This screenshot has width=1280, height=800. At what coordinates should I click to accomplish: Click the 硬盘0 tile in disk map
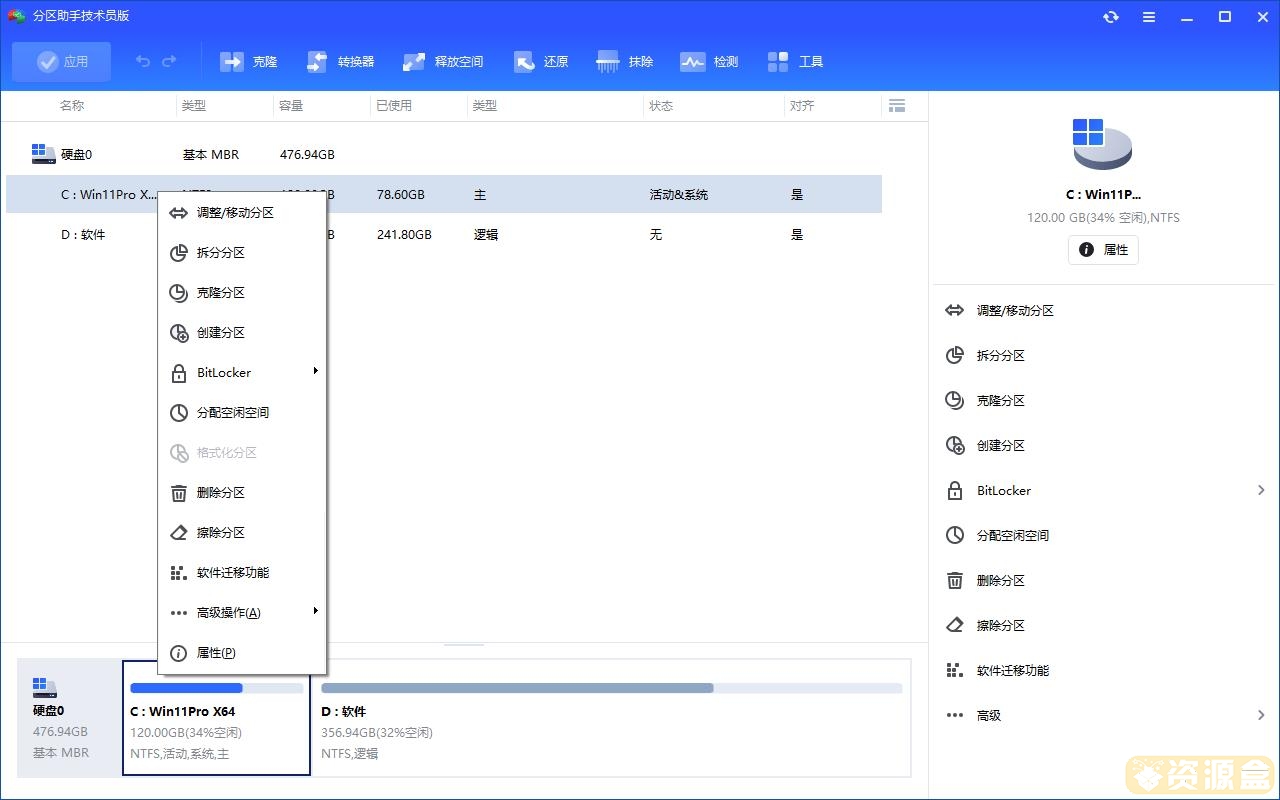pyautogui.click(x=69, y=718)
